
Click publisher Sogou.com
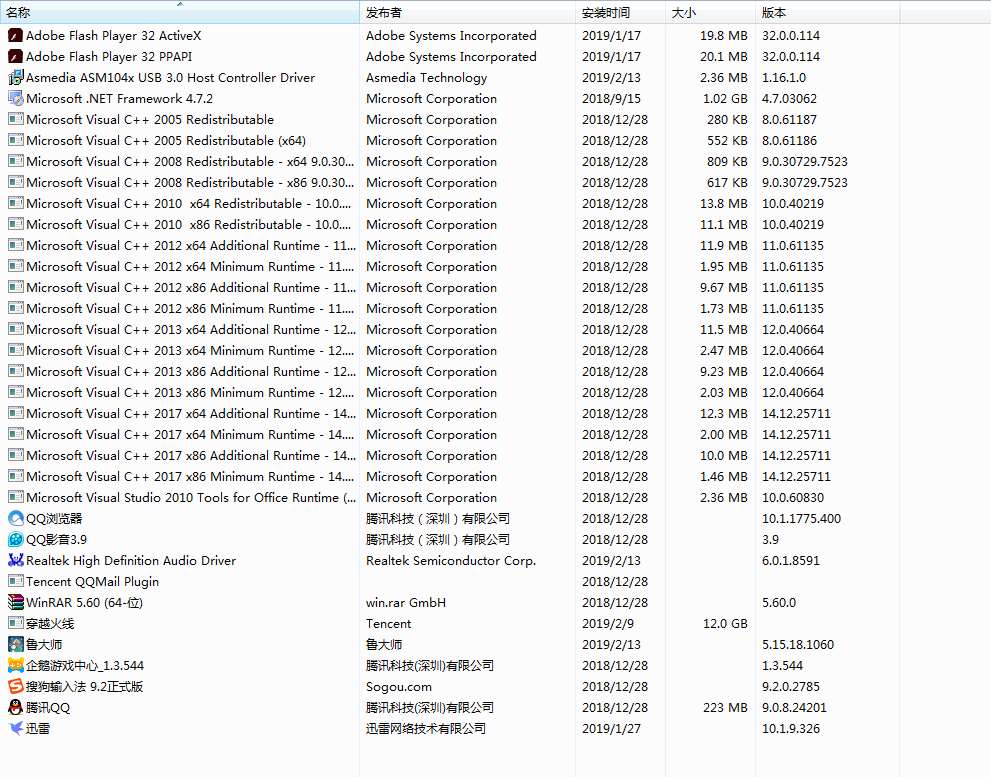point(399,687)
